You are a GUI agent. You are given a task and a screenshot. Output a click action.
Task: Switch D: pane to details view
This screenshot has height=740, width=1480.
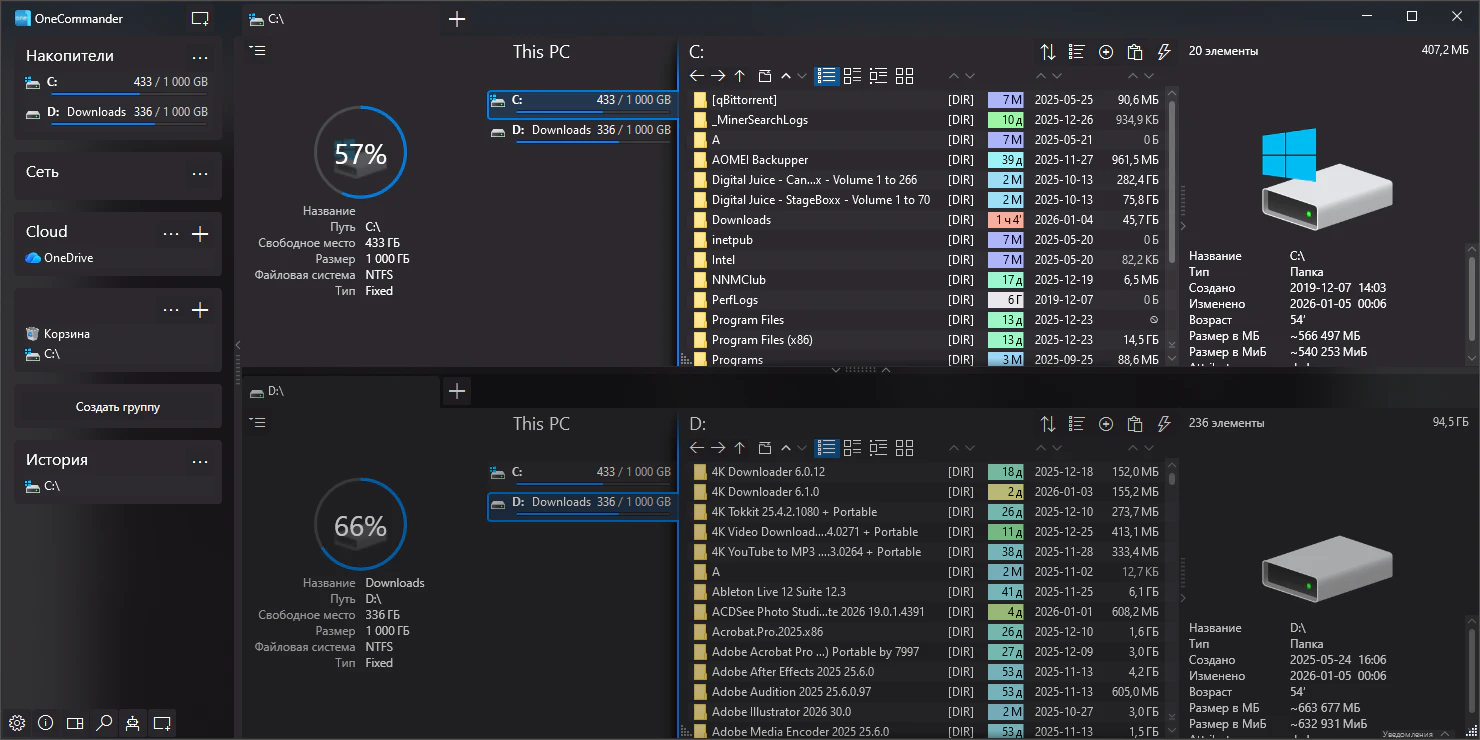(x=853, y=448)
